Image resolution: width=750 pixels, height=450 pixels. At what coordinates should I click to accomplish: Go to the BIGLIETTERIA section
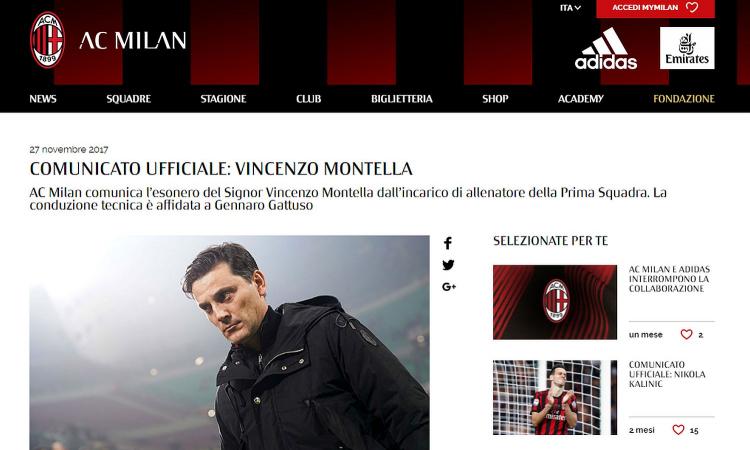401,99
